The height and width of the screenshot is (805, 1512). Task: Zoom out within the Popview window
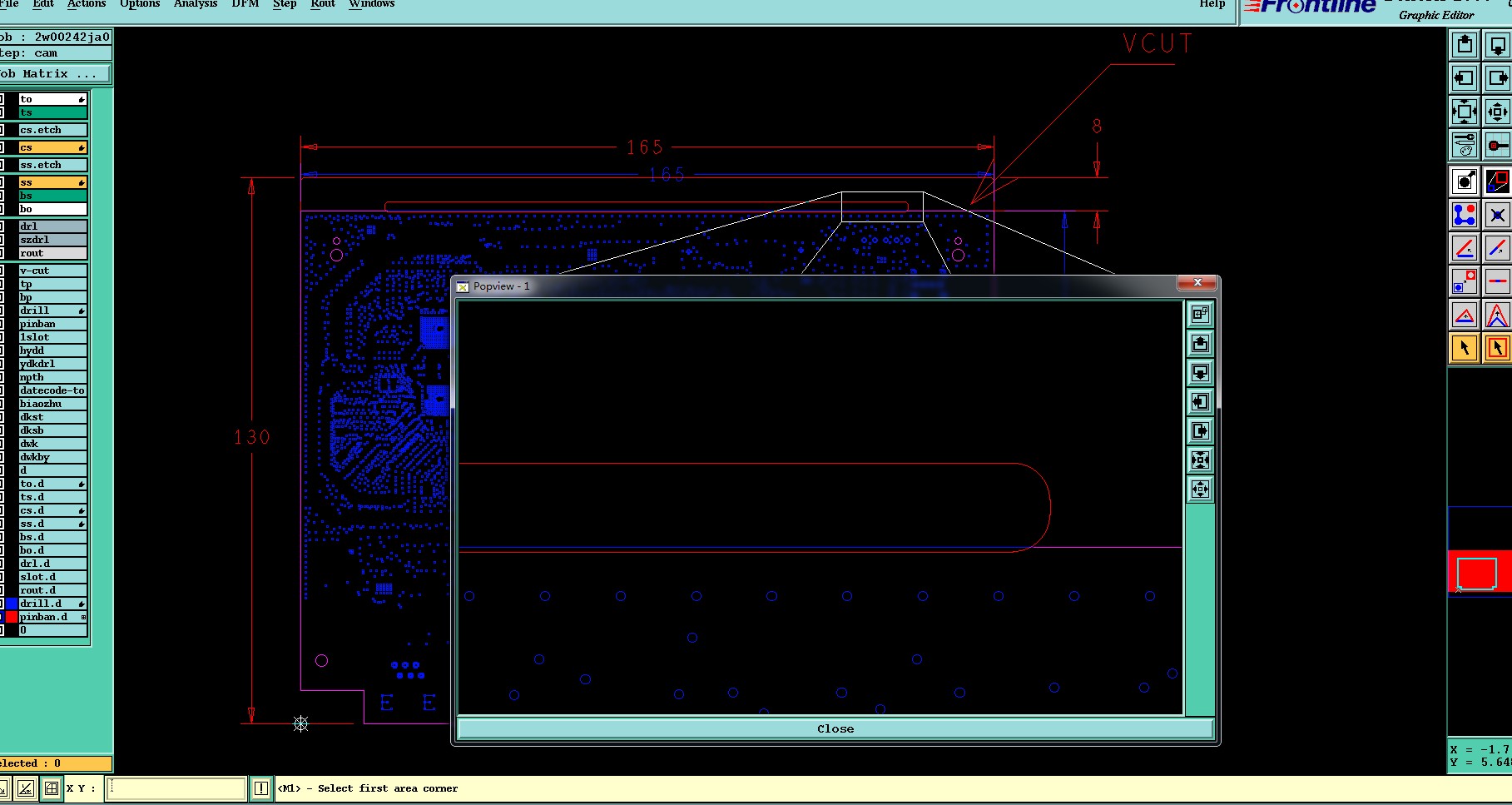coord(1200,489)
